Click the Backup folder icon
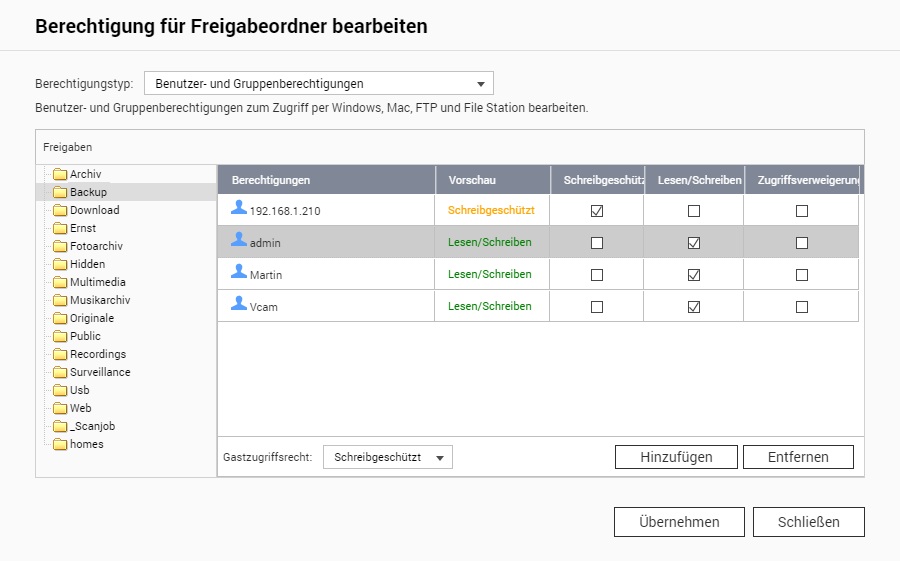The height and width of the screenshot is (561, 900). tap(60, 192)
